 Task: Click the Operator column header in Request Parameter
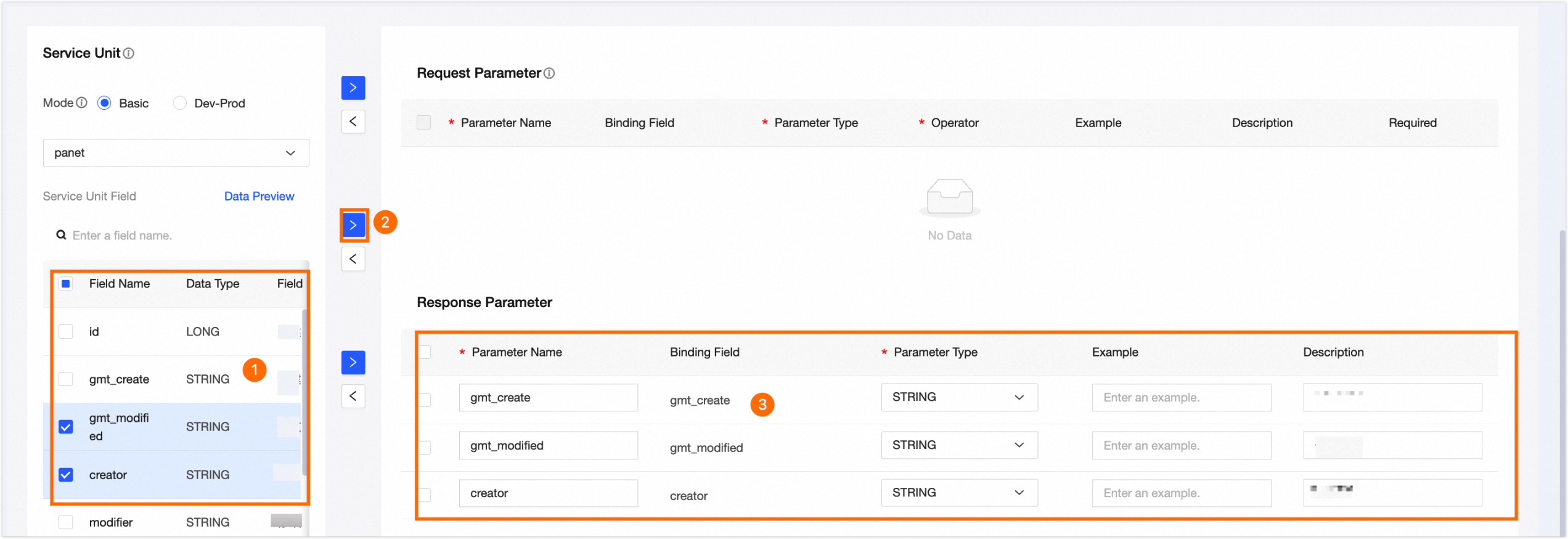click(x=955, y=123)
